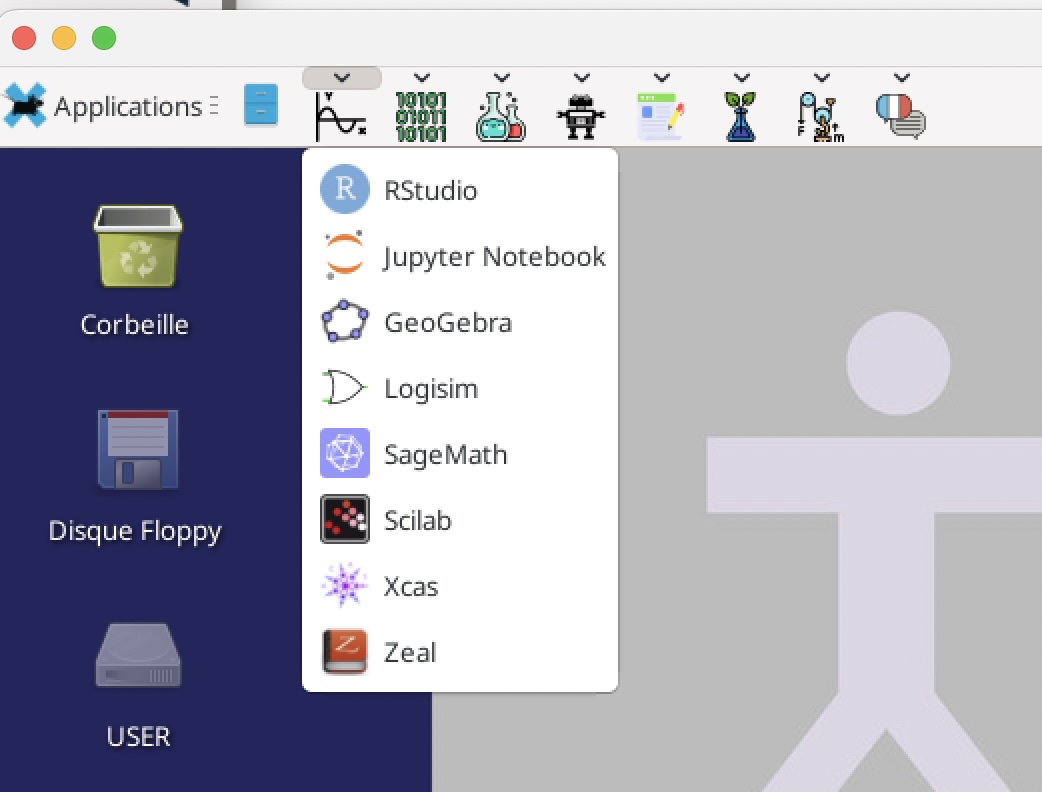1042x792 pixels.
Task: Launch Zeal documentation browser entry
Action: coord(460,652)
